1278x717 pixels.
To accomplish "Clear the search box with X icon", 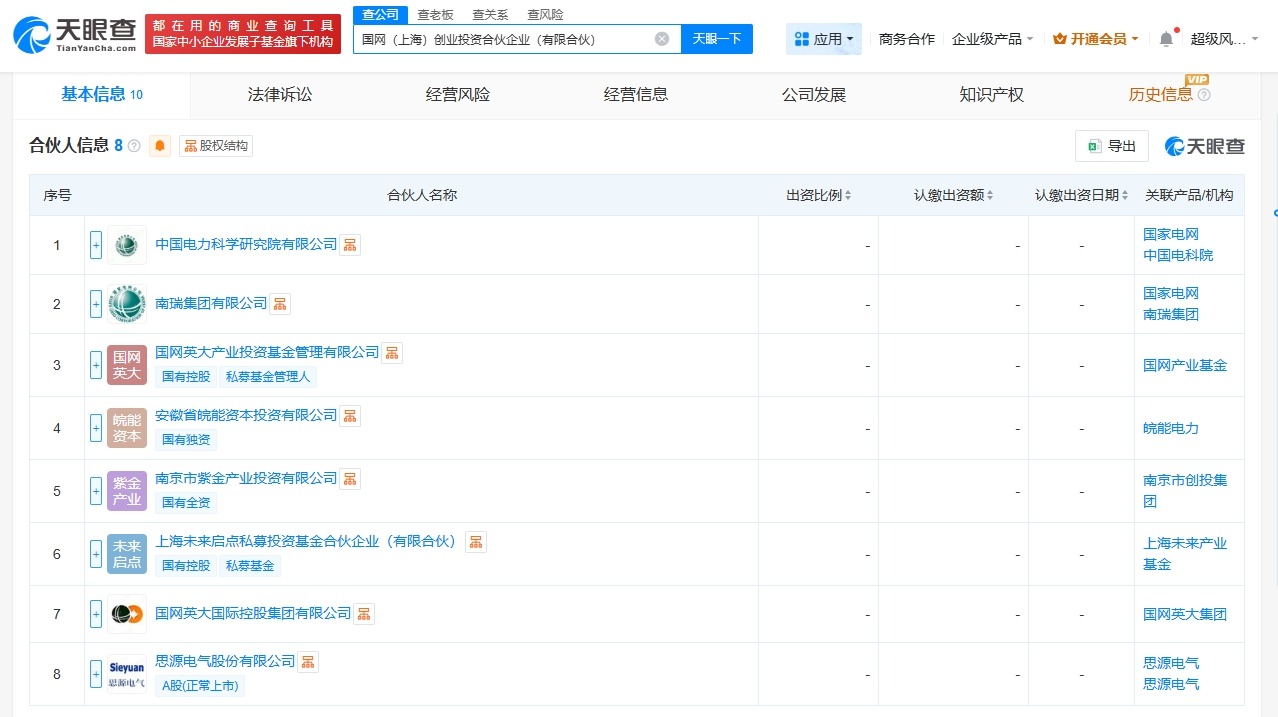I will (x=662, y=39).
